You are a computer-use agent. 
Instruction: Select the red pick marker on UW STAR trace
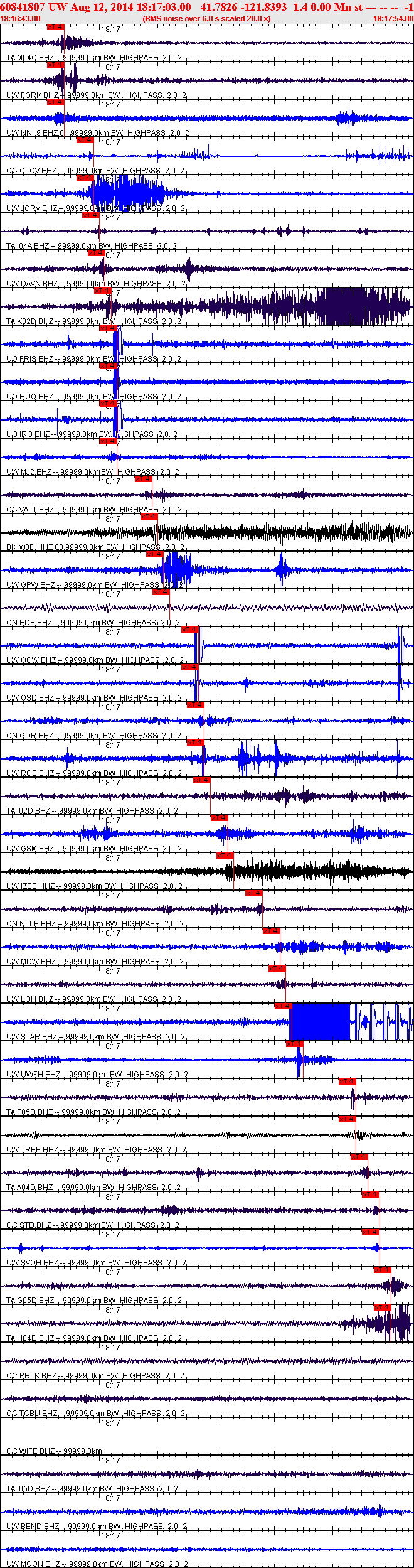pyautogui.click(x=283, y=1006)
